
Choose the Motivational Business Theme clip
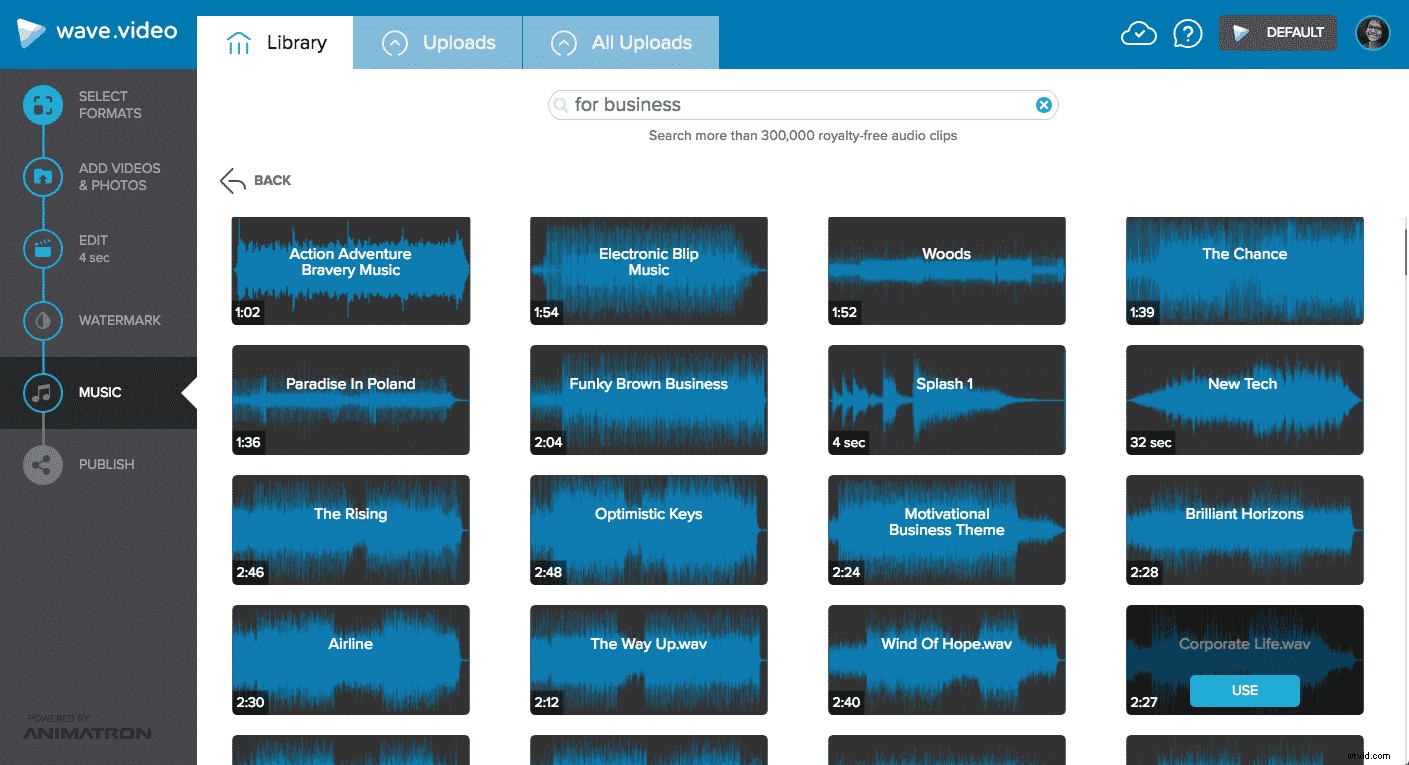click(946, 529)
